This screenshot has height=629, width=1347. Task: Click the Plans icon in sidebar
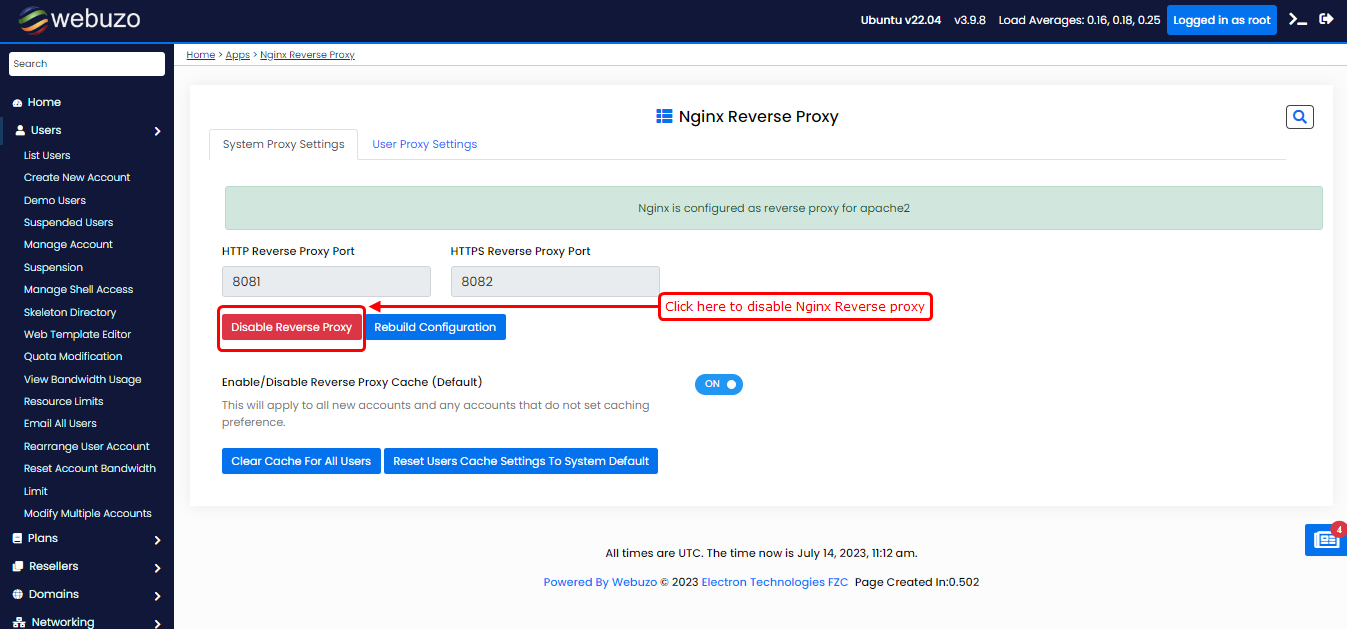click(x=17, y=538)
